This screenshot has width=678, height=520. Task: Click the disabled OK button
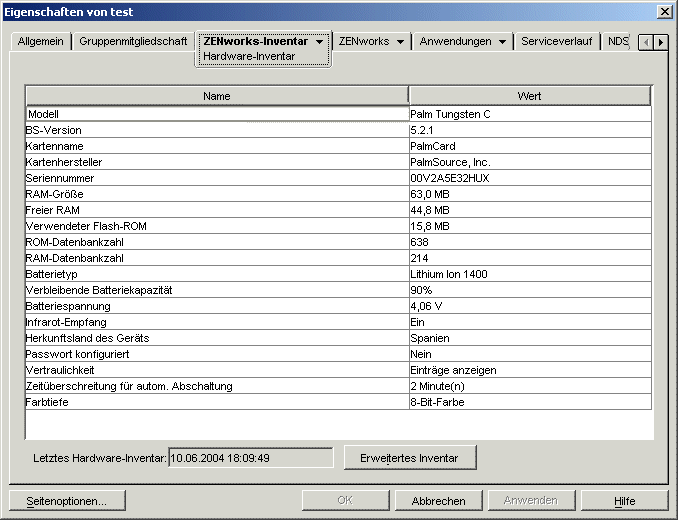pos(345,501)
